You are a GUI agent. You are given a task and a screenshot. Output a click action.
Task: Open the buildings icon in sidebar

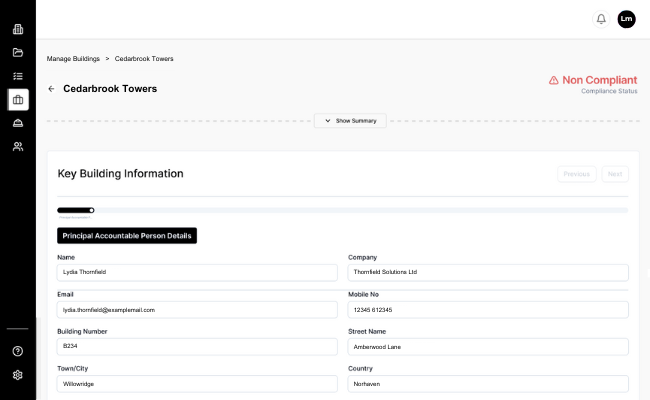pyautogui.click(x=18, y=29)
